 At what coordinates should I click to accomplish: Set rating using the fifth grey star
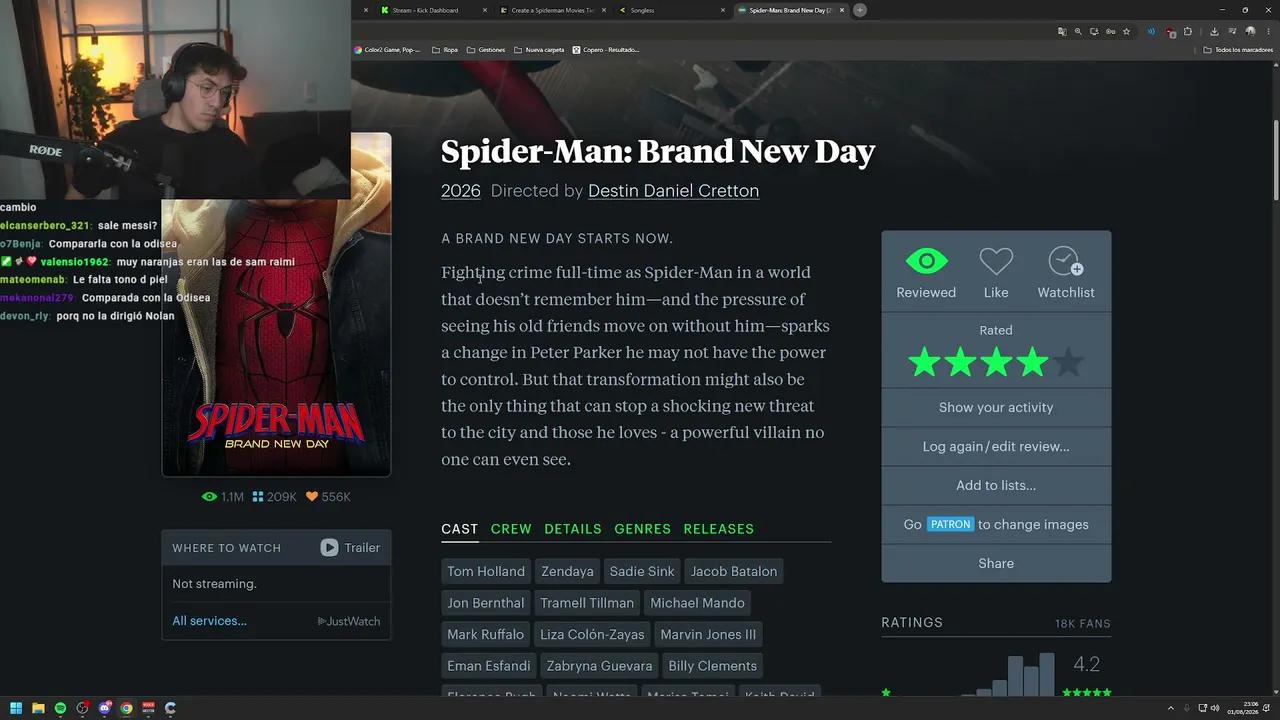[1068, 363]
